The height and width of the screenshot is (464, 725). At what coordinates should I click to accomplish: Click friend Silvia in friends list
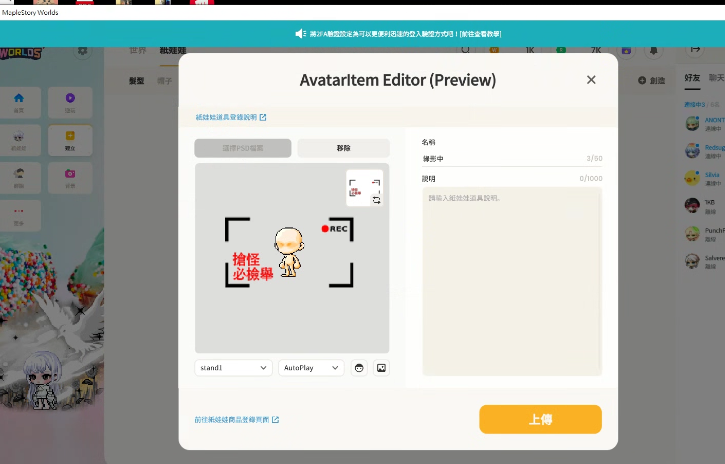[x=704, y=178]
